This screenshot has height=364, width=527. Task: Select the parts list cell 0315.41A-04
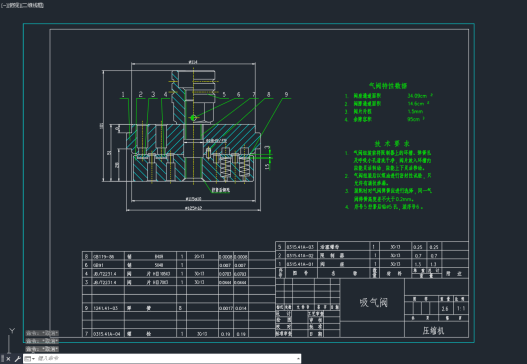coord(107,334)
